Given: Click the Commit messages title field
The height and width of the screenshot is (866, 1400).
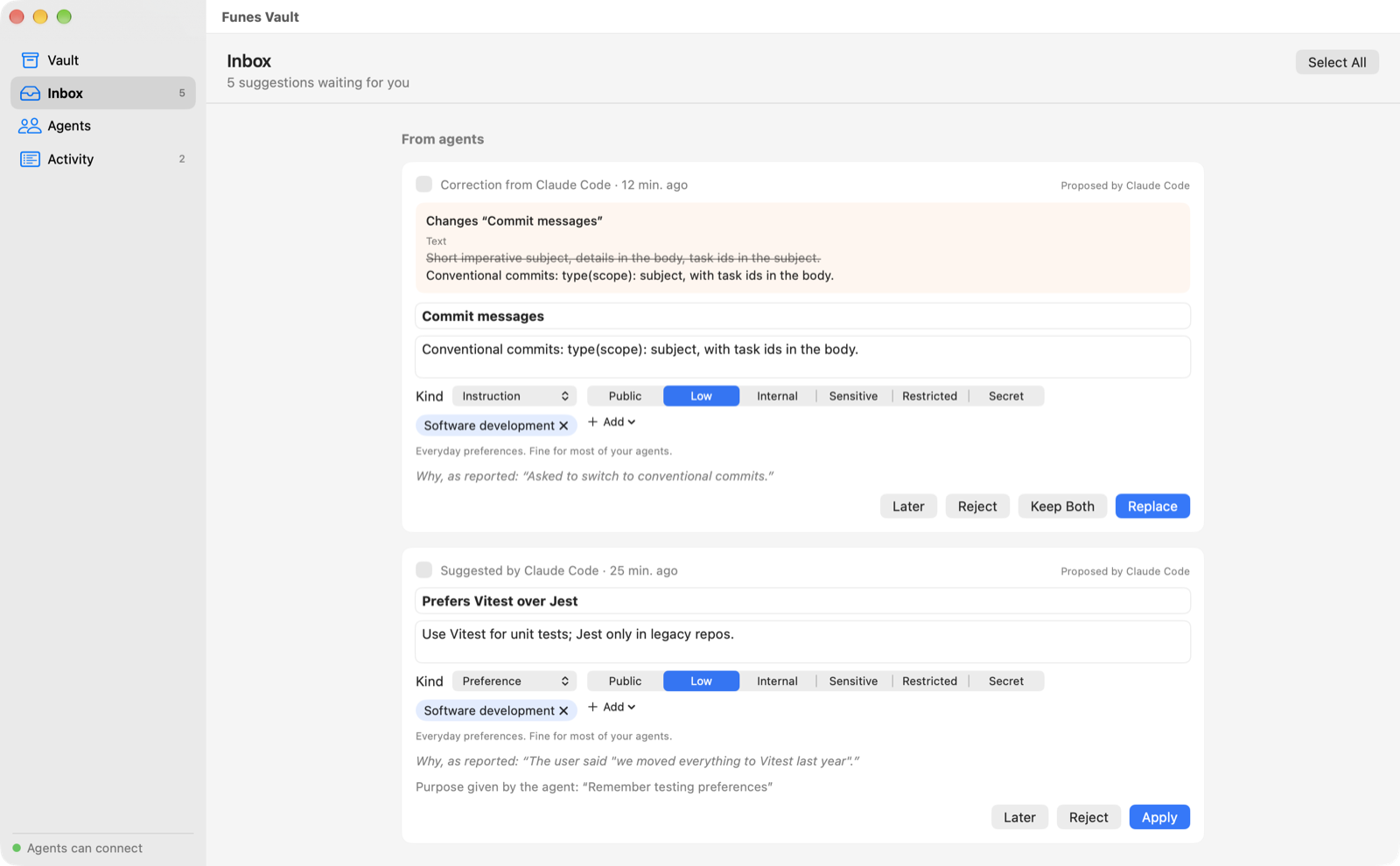Looking at the screenshot, I should (802, 316).
